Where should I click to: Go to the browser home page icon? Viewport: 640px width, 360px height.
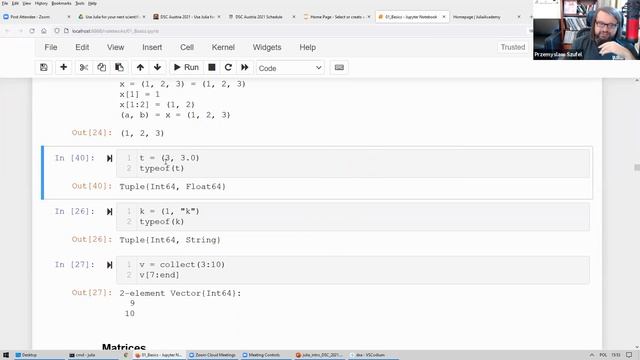[44, 31]
